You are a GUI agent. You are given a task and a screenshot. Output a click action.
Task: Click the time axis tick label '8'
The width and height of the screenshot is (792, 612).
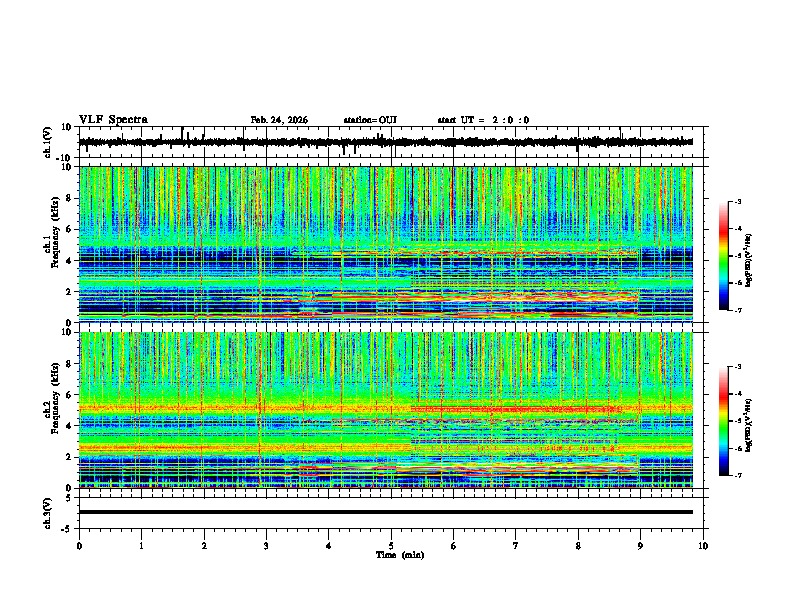578,546
